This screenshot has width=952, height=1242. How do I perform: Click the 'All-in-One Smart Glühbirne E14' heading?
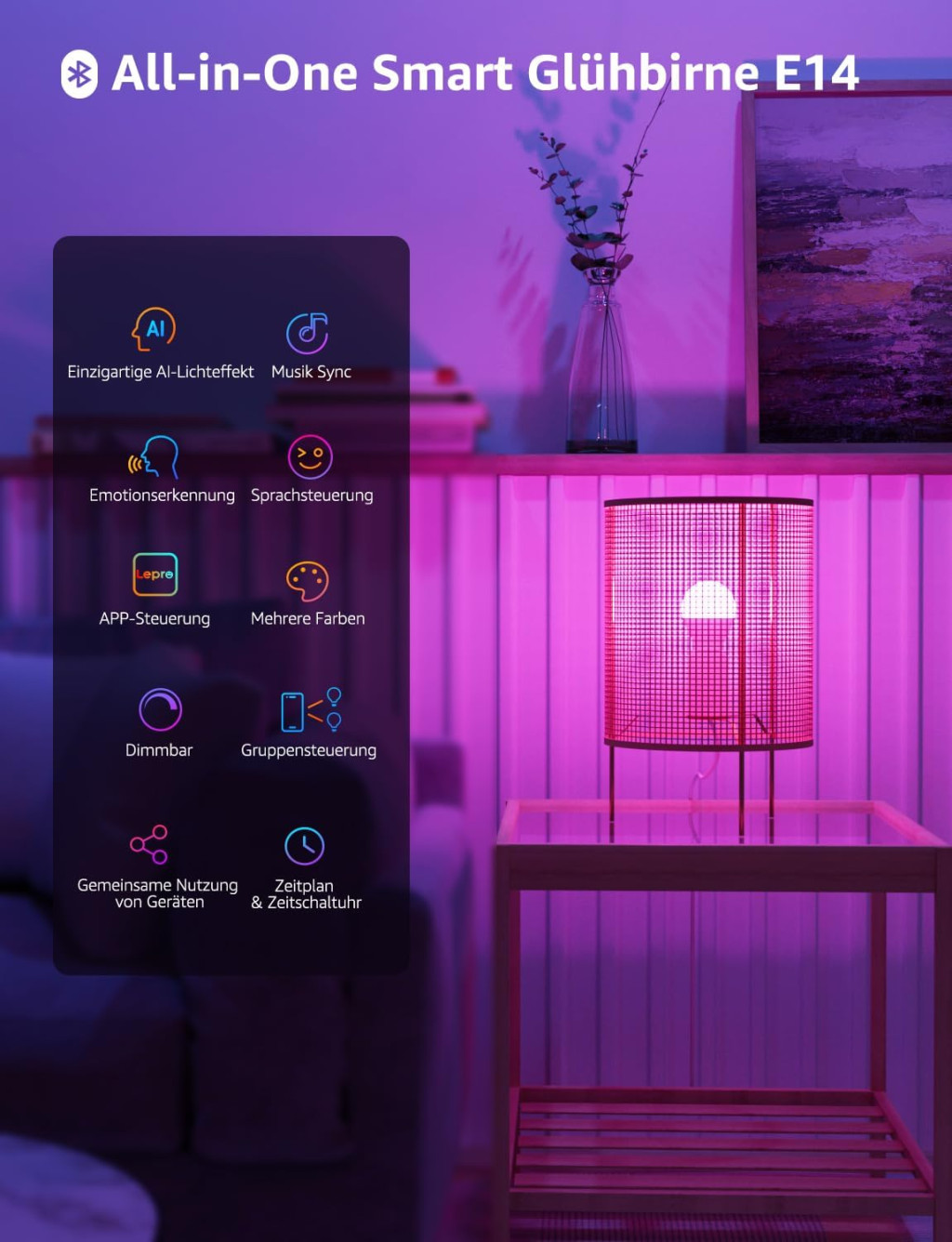tap(484, 73)
